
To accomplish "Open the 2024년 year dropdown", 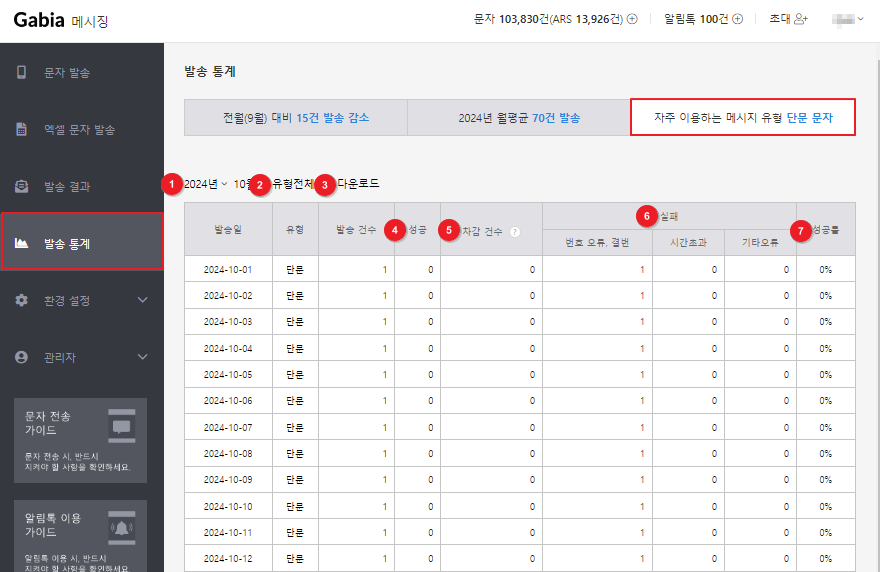I will click(x=206, y=184).
